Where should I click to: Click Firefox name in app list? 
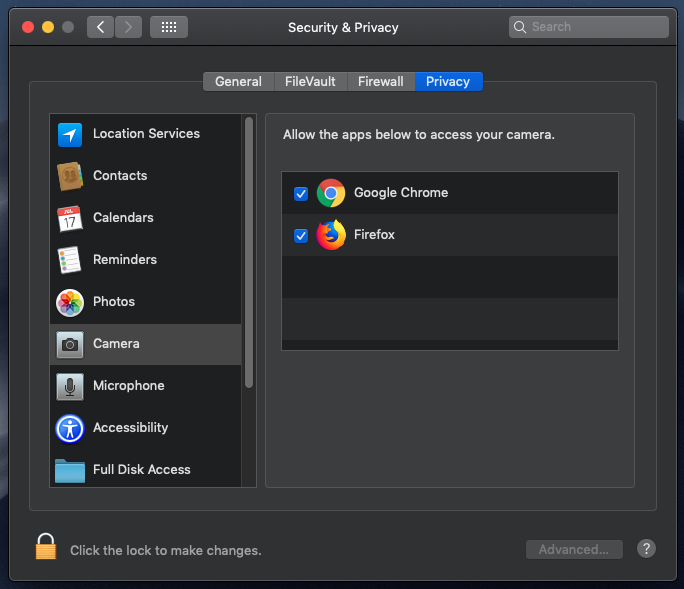374,234
